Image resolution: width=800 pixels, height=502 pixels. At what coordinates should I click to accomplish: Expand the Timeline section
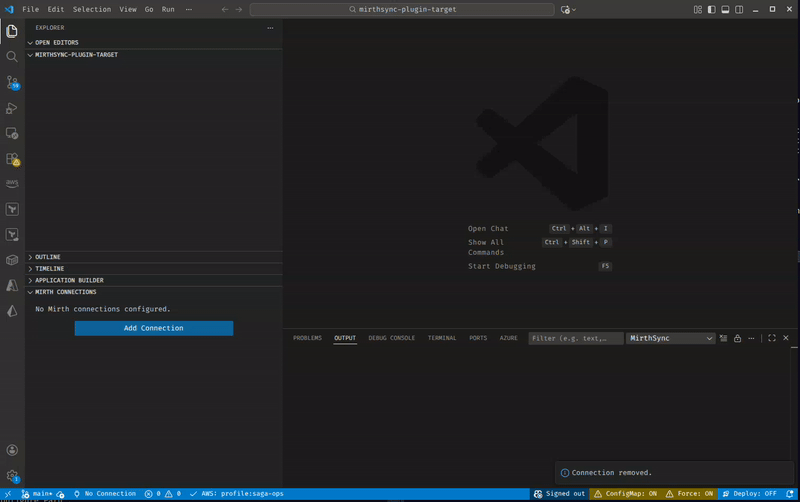pos(154,269)
